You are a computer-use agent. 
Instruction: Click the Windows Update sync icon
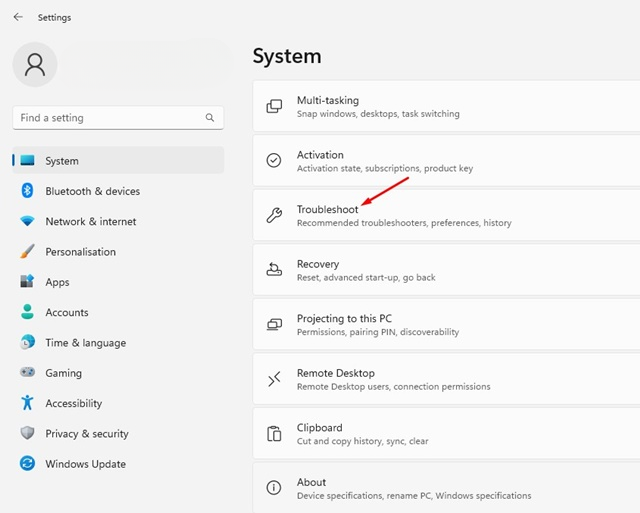[27, 463]
